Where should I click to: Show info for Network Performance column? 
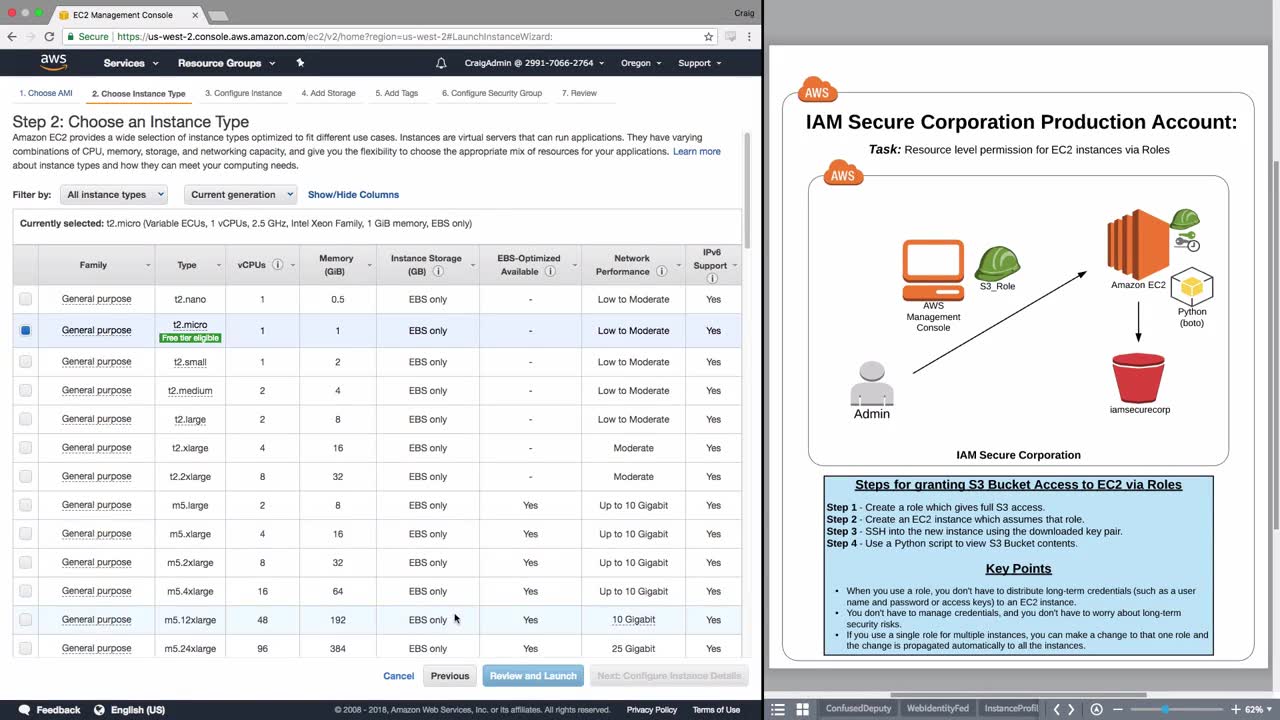pyautogui.click(x=661, y=271)
